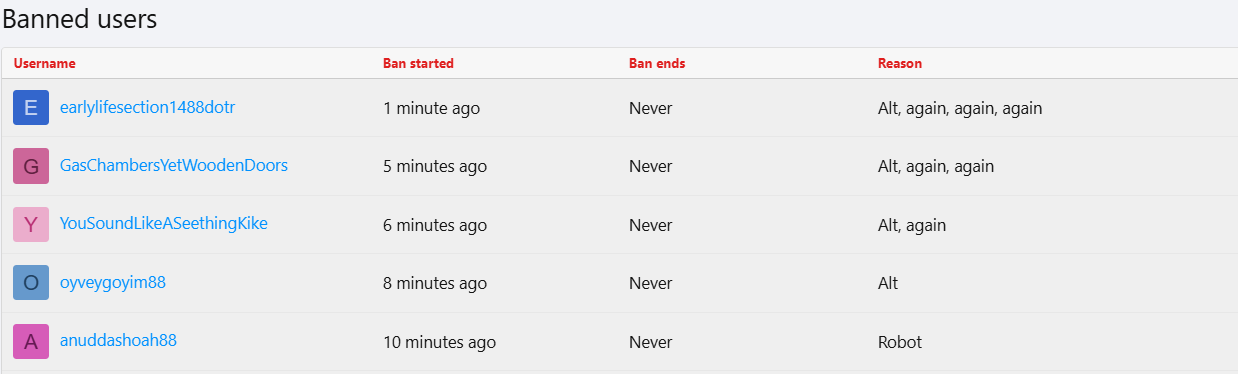1238x374 pixels.
Task: Open username link banned 1 minute ago
Action: click(147, 107)
